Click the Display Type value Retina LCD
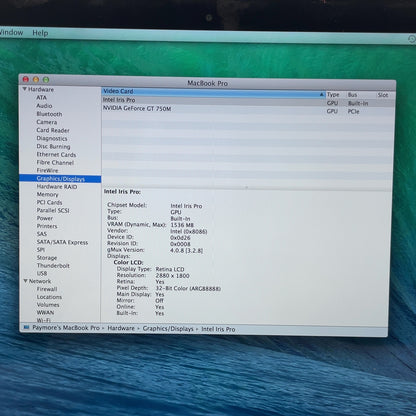 170,269
